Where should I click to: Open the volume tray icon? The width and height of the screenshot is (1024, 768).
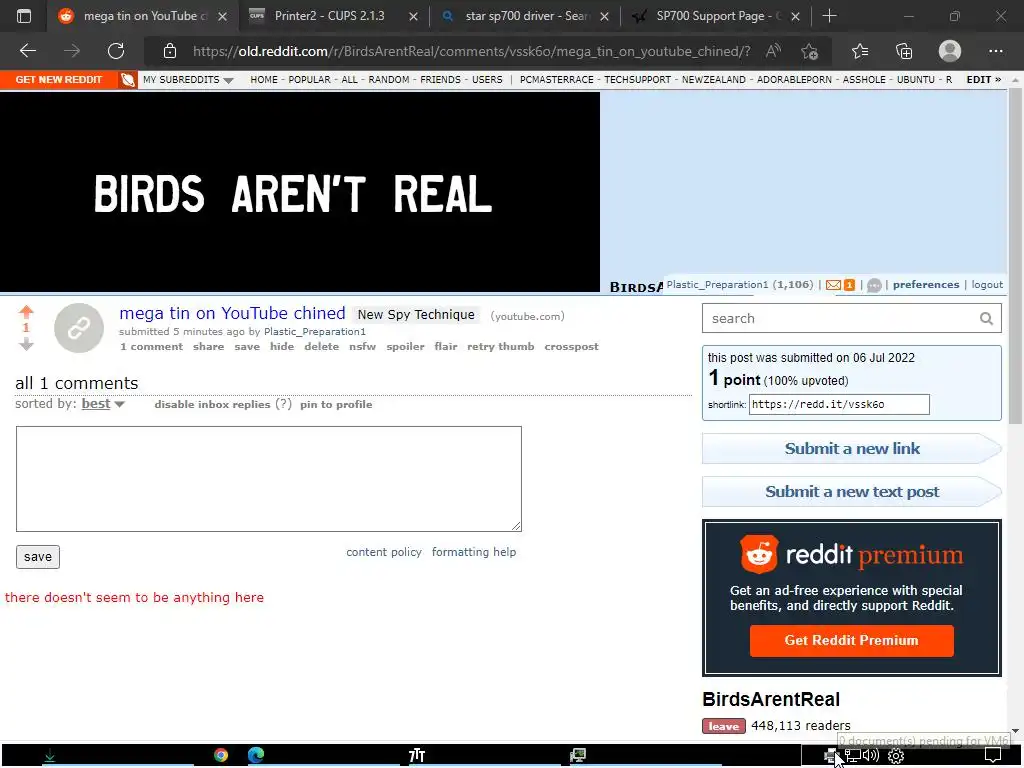tap(871, 756)
